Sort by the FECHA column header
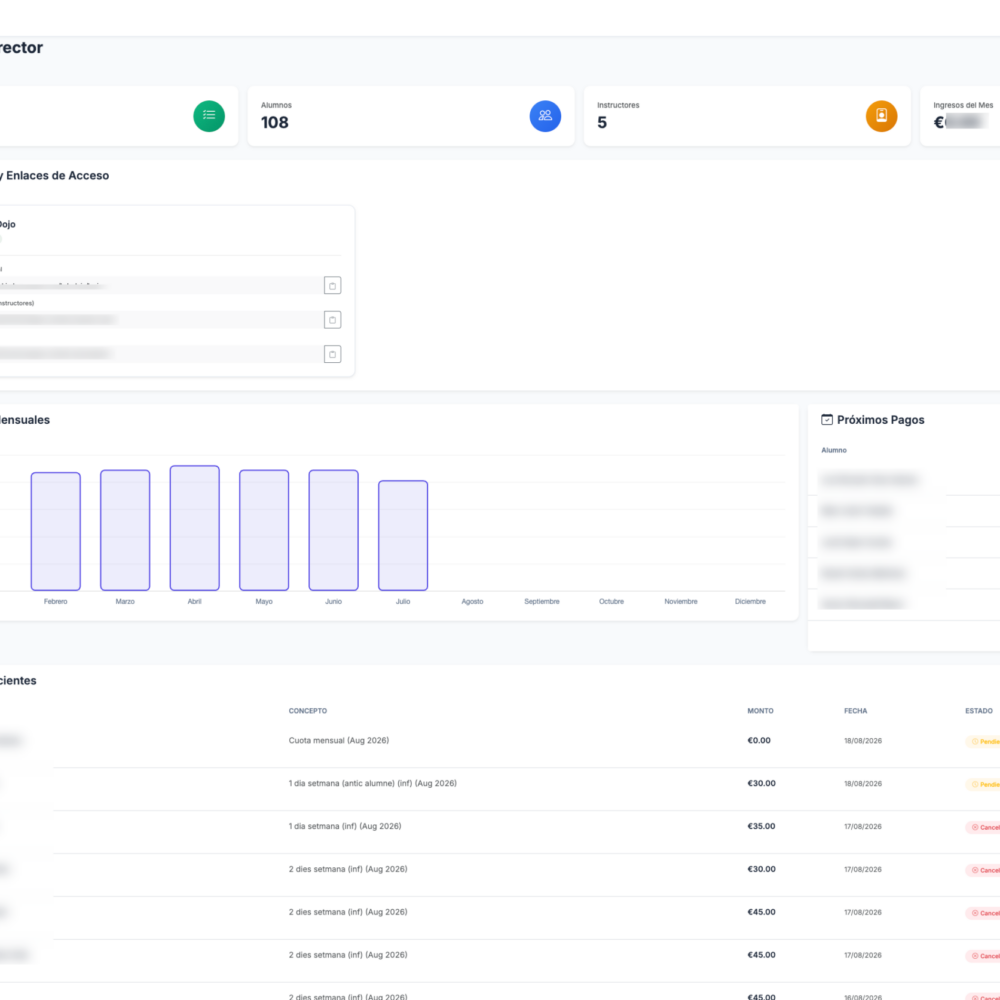1000x1000 pixels. point(855,710)
